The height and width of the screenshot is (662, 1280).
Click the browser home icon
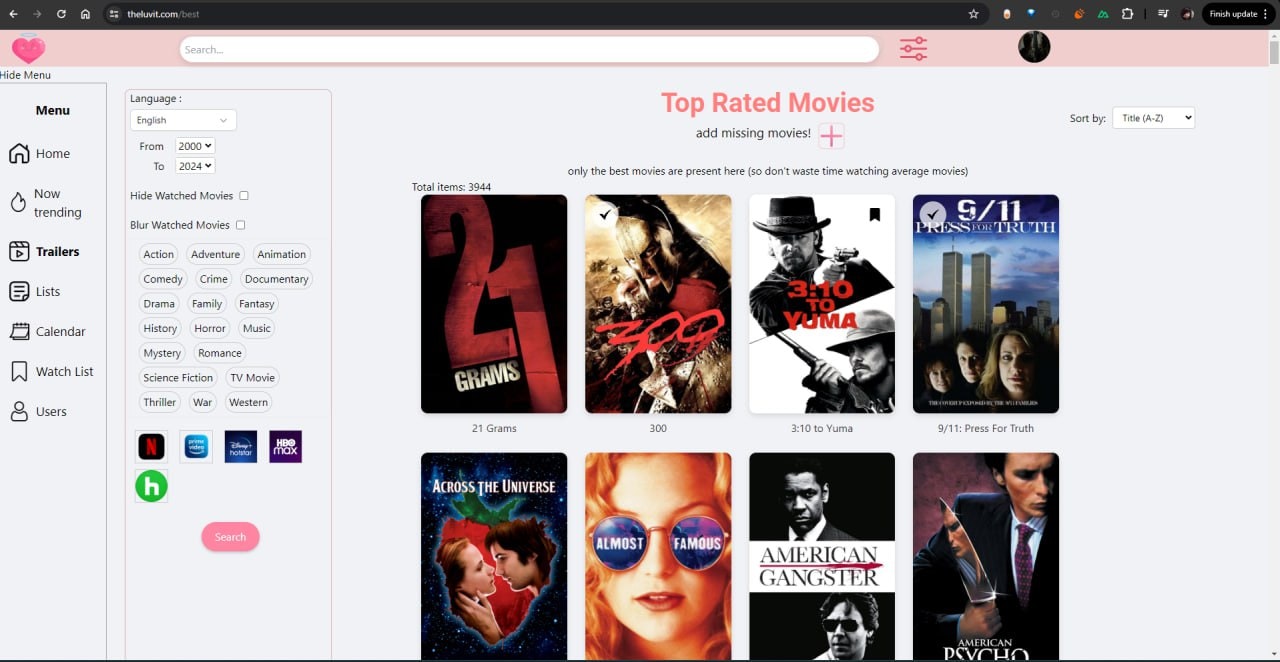(x=85, y=14)
